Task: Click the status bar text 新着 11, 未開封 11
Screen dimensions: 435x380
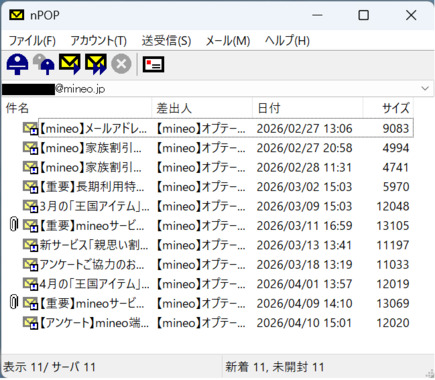Action: click(275, 367)
